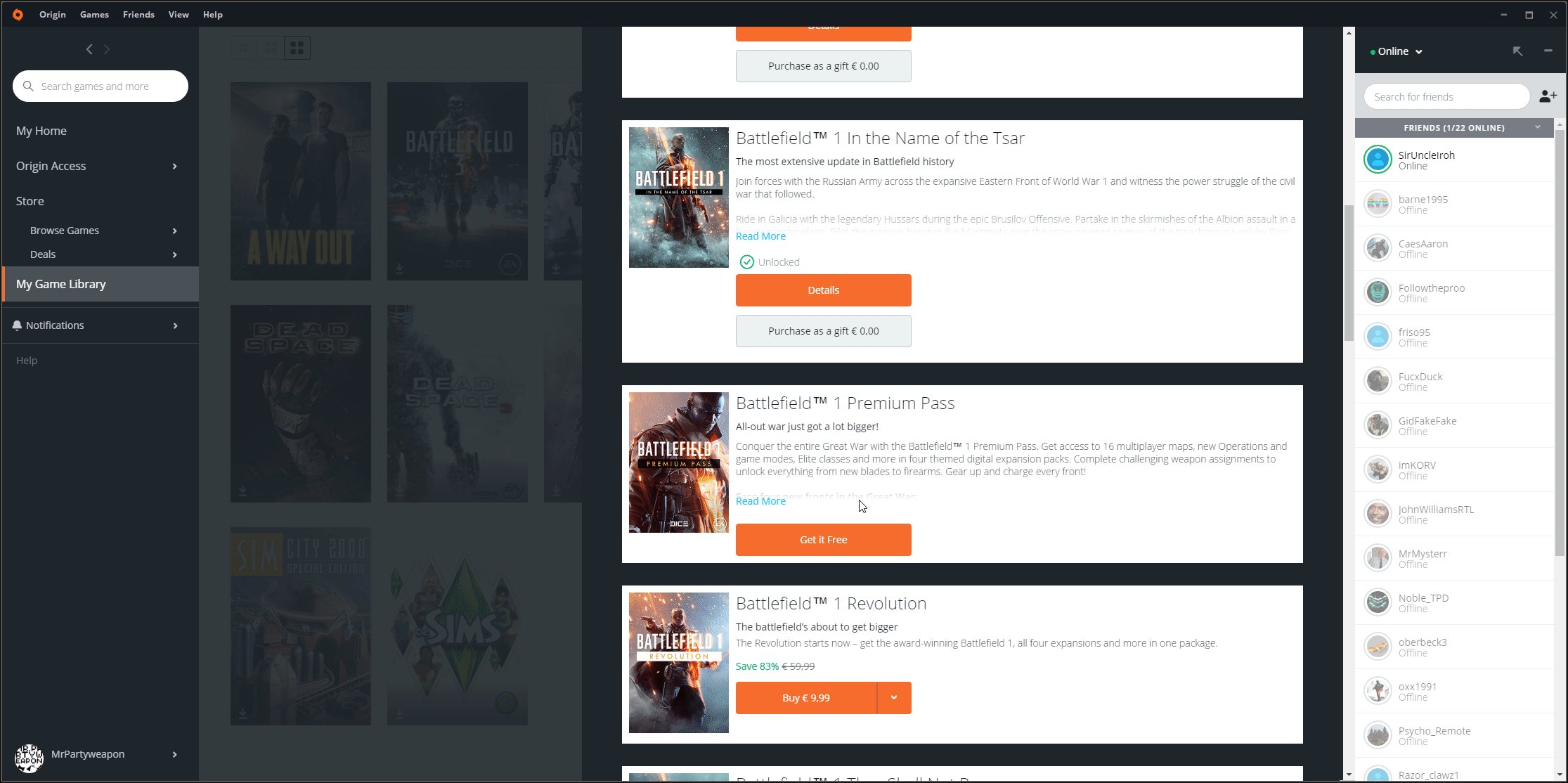This screenshot has height=783, width=1568.
Task: Click the Origin logo icon
Action: (18, 14)
